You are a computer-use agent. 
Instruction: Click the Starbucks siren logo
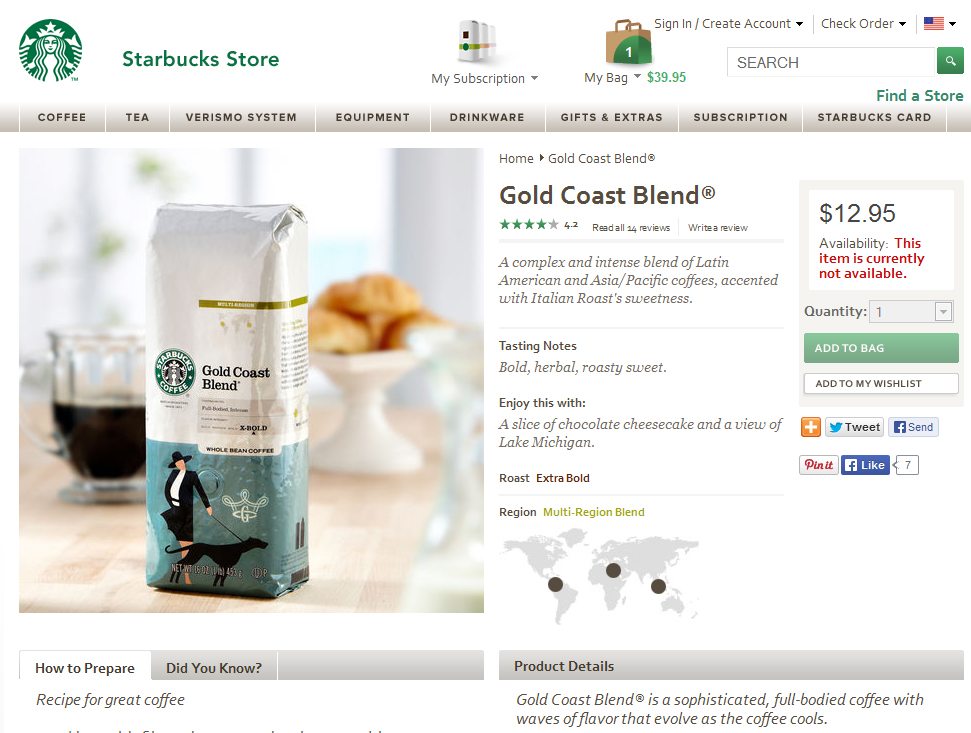[x=50, y=50]
